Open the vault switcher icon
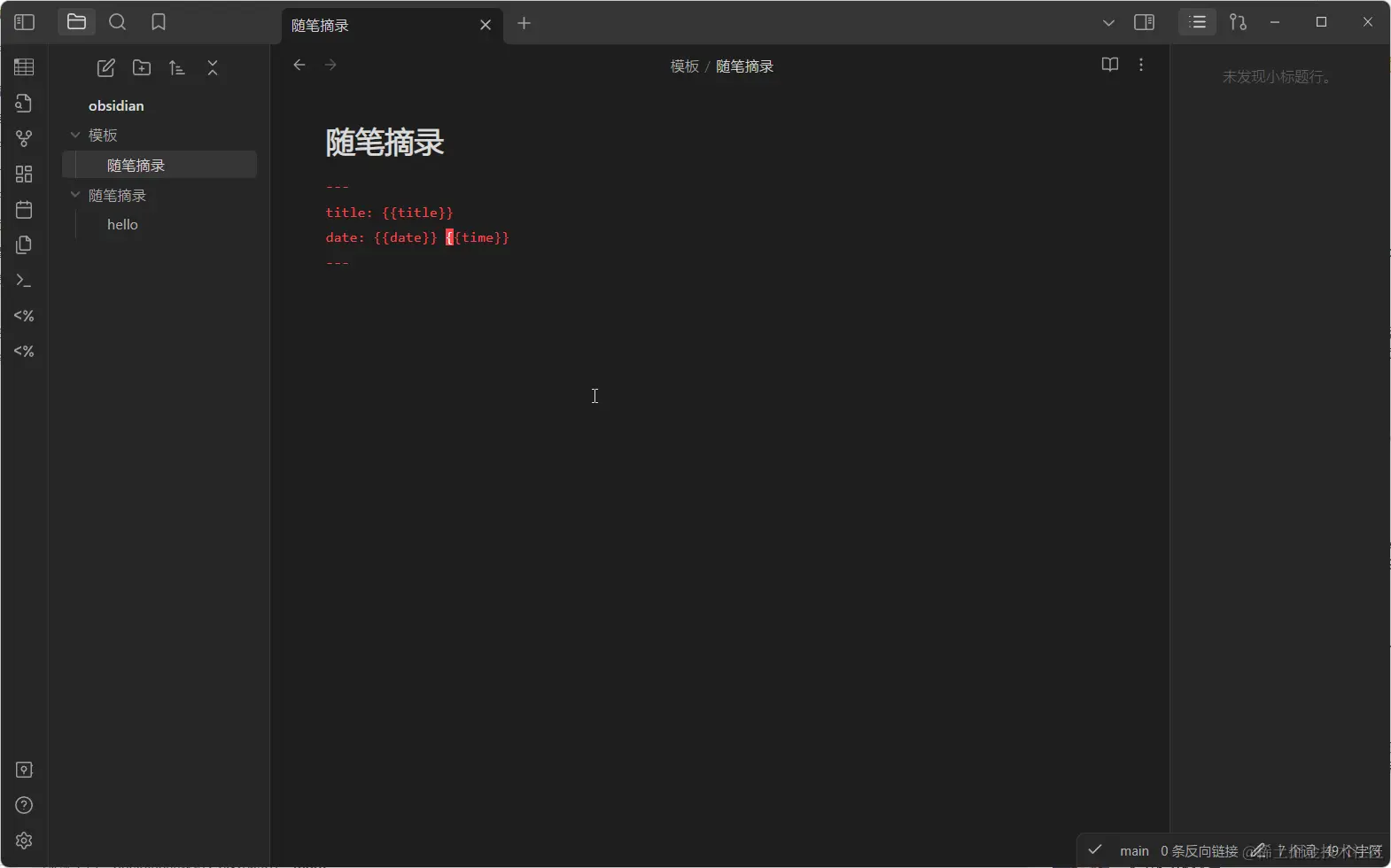Screen dimensions: 1391x868 24,770
